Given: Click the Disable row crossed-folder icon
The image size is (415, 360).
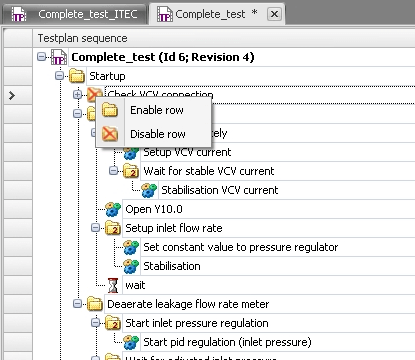Looking at the screenshot, I should coord(110,134).
